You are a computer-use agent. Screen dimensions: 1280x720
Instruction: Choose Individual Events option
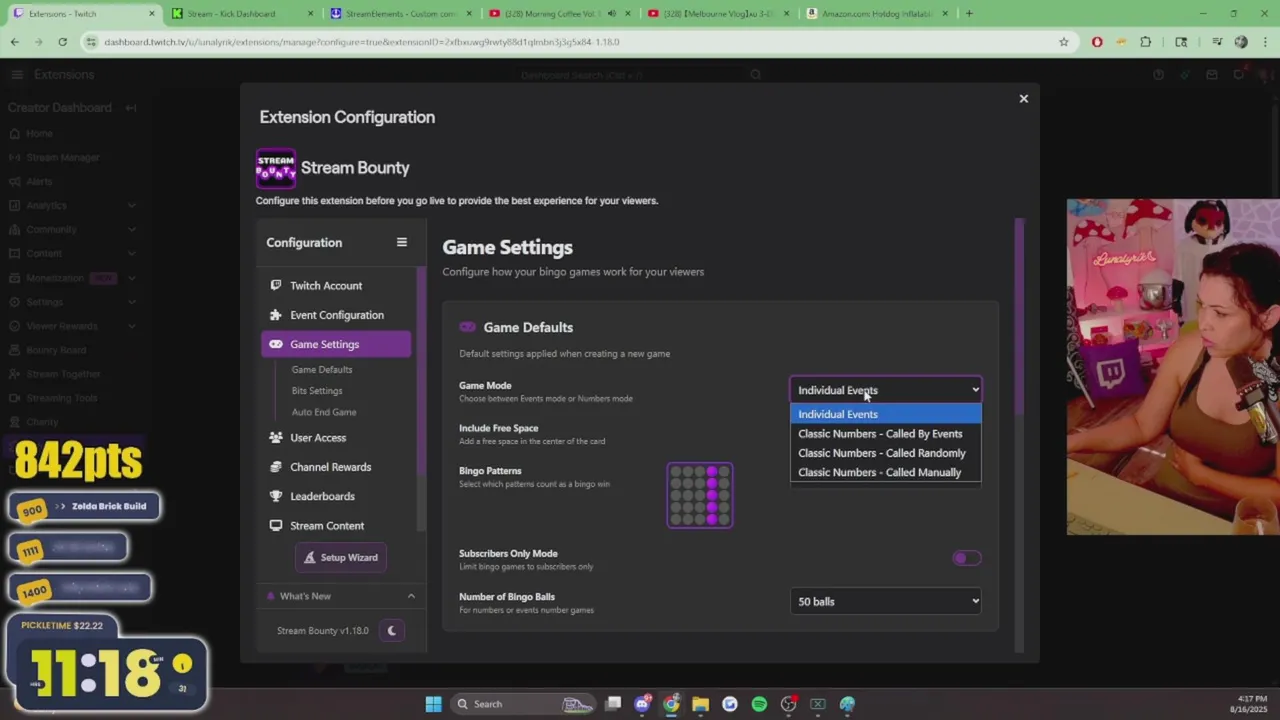pos(886,414)
